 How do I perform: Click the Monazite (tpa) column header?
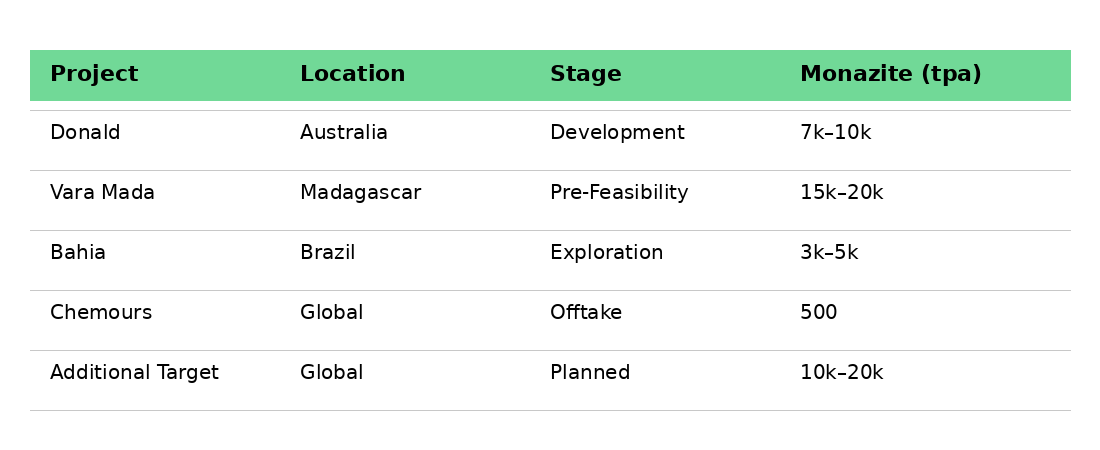tap(890, 75)
